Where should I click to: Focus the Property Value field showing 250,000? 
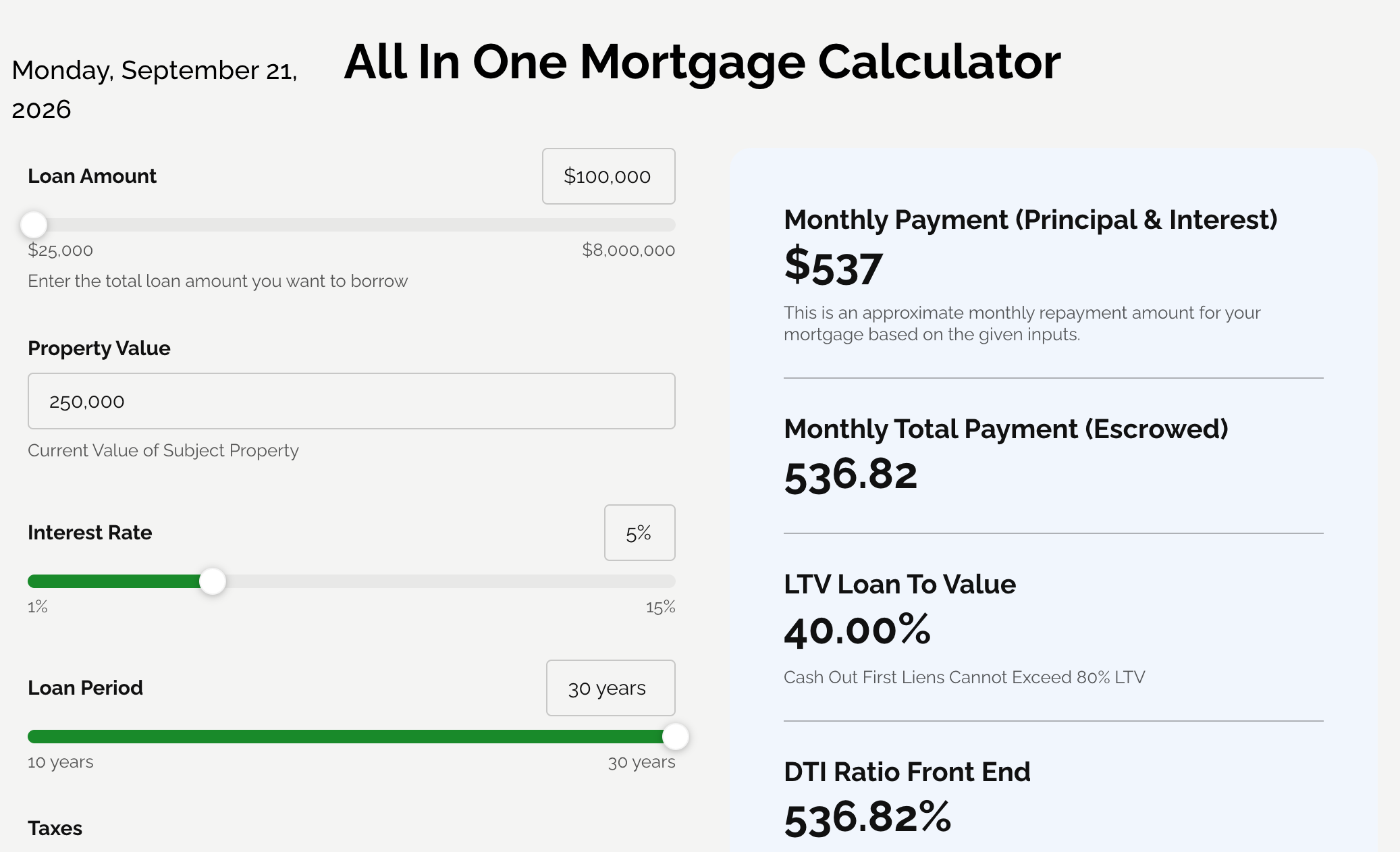pyautogui.click(x=352, y=401)
